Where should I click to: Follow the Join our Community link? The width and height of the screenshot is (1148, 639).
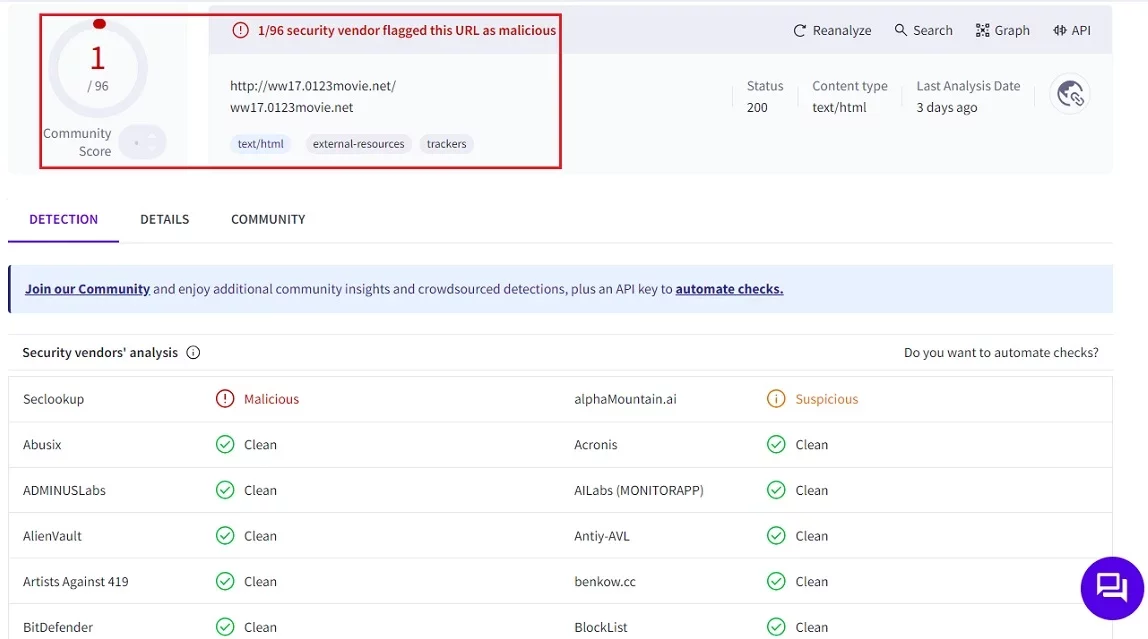pyautogui.click(x=87, y=289)
